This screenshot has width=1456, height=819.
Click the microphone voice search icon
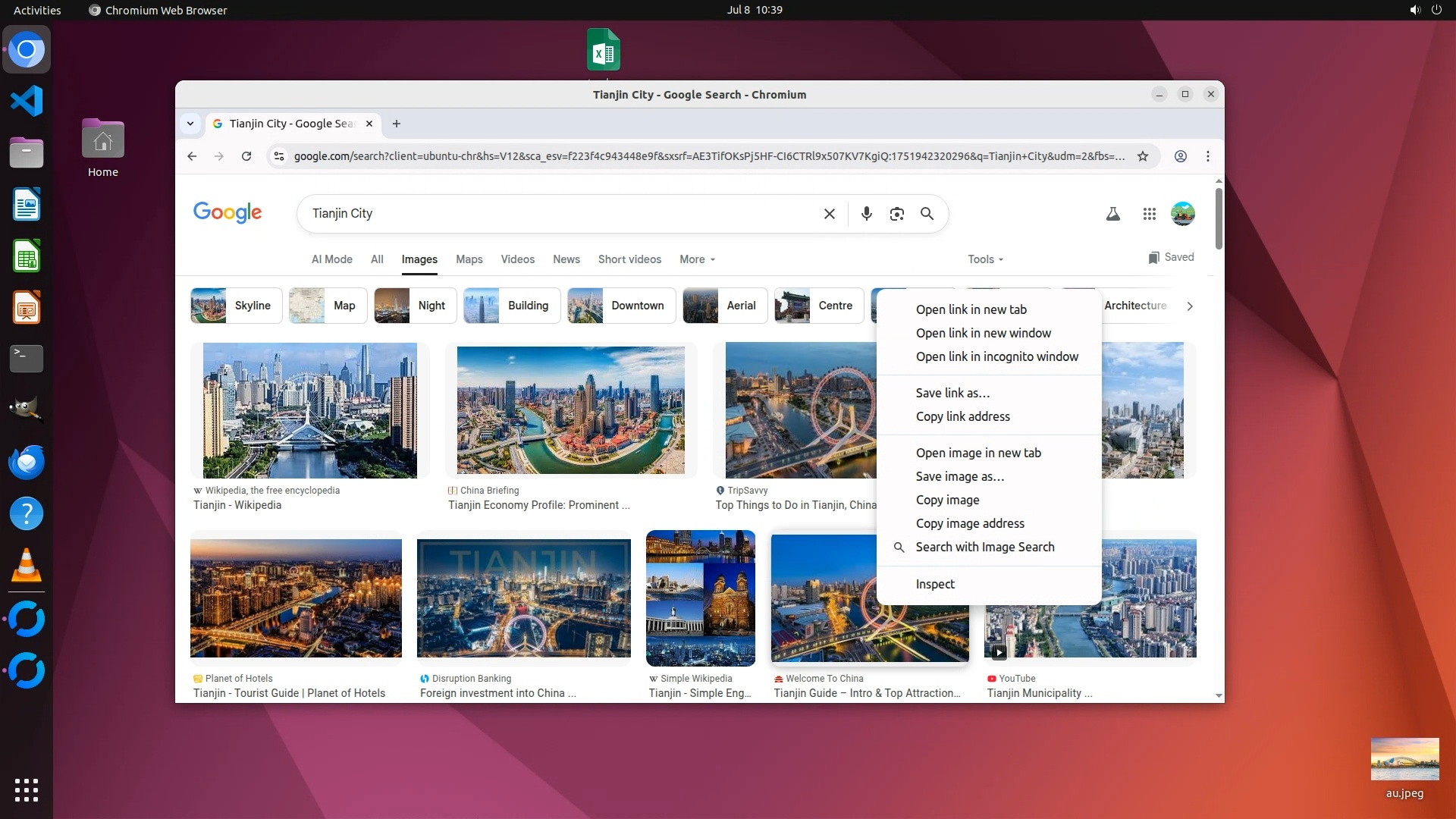click(866, 214)
